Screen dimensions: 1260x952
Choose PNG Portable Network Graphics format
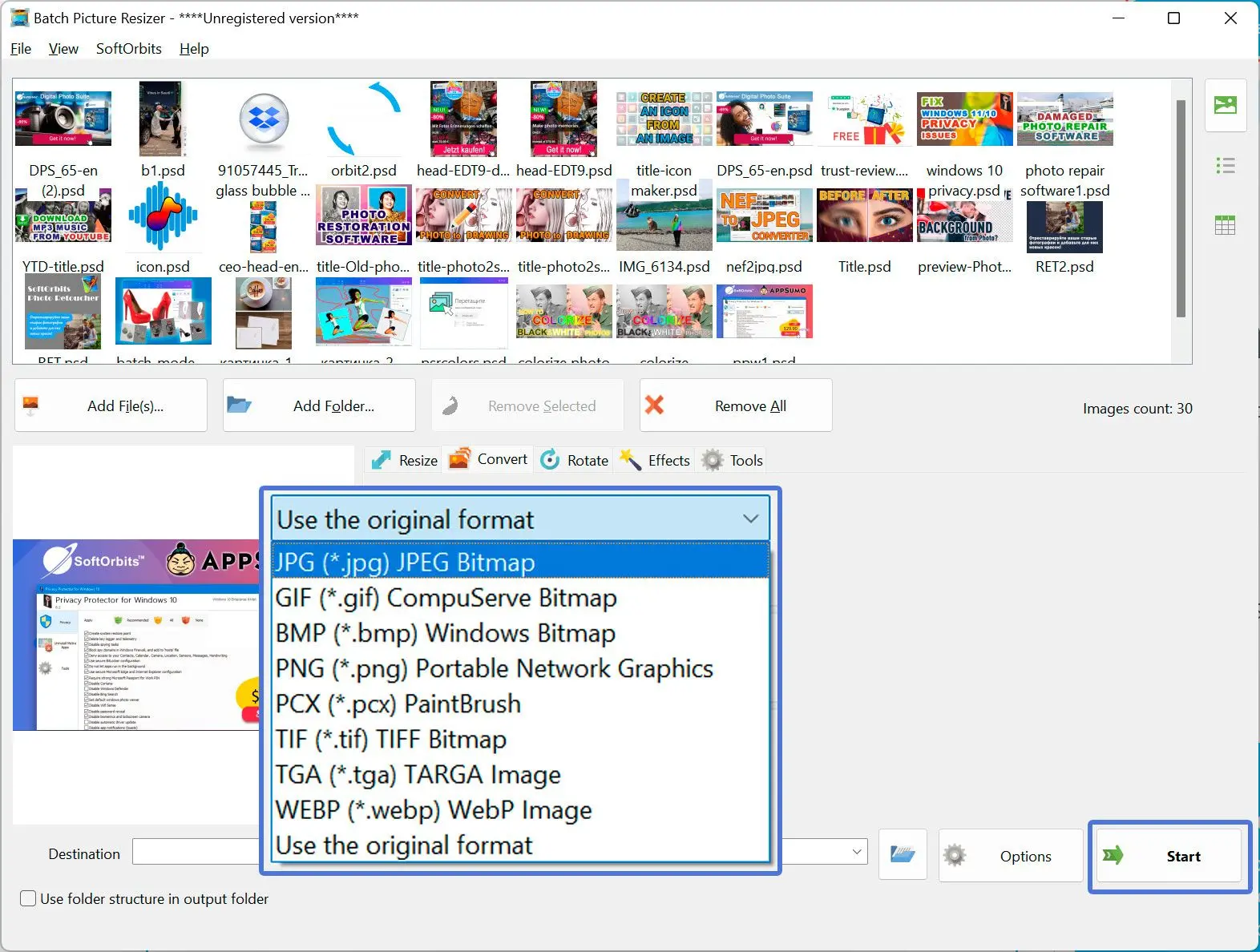coord(520,668)
